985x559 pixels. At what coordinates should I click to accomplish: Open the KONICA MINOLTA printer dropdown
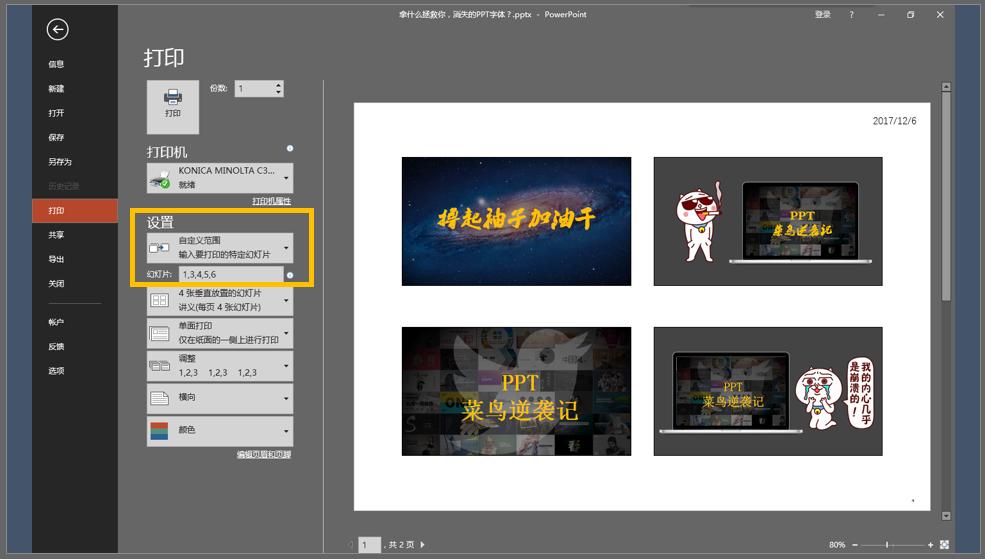tap(220, 178)
